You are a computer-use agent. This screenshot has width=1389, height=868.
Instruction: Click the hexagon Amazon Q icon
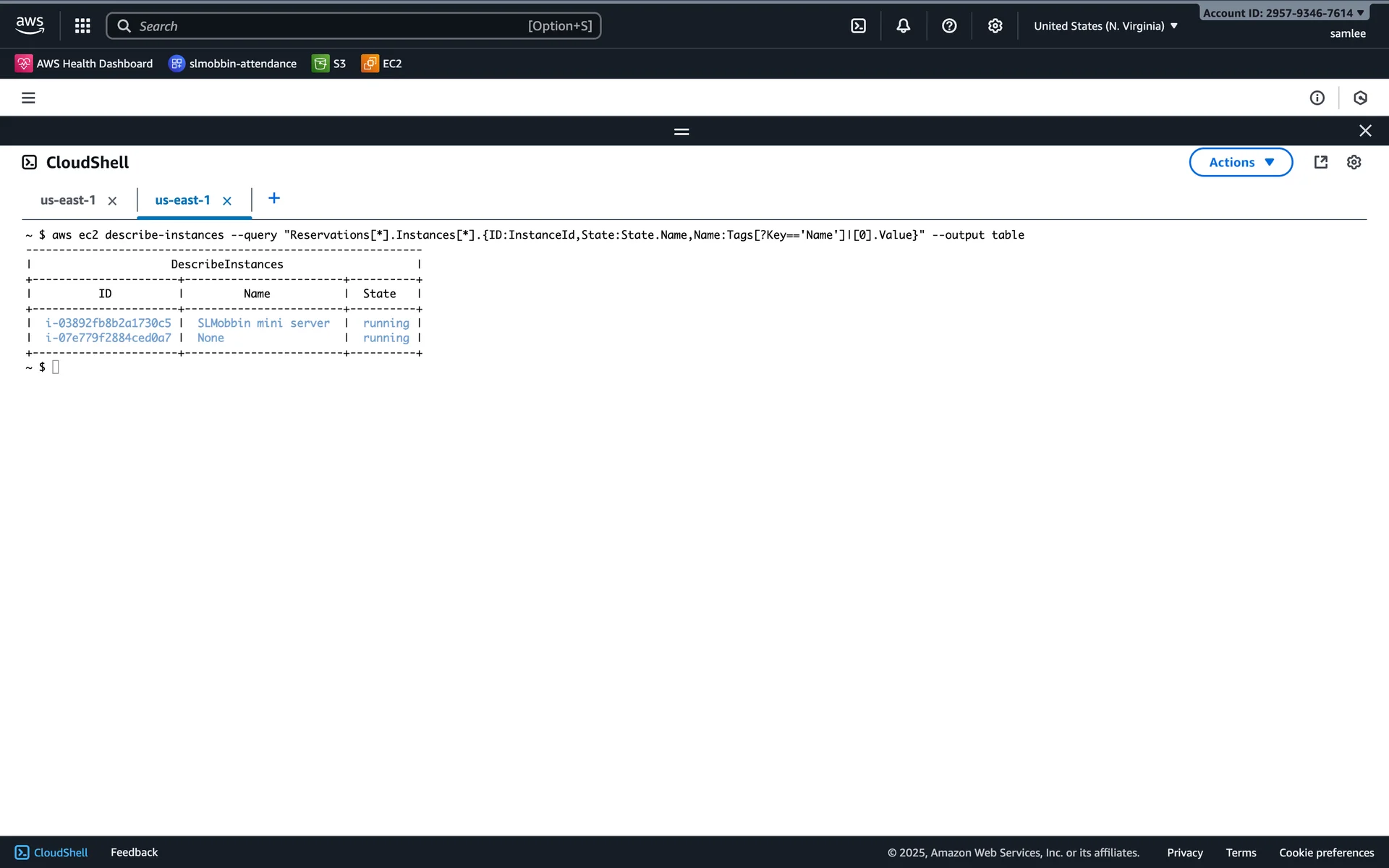point(1360,98)
